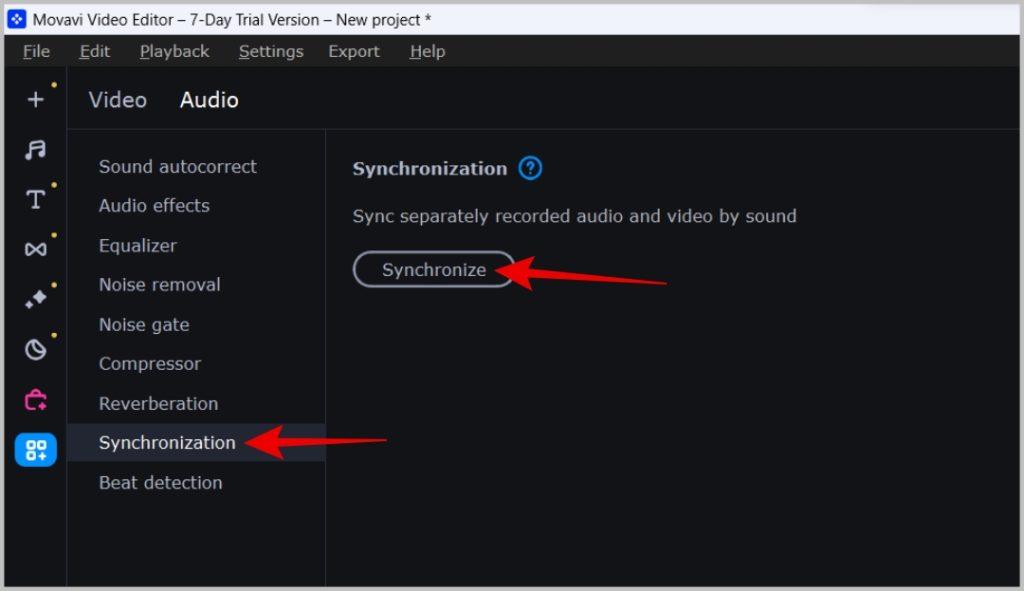Open the Effects sparkle icon
This screenshot has width=1024, height=591.
(x=35, y=299)
